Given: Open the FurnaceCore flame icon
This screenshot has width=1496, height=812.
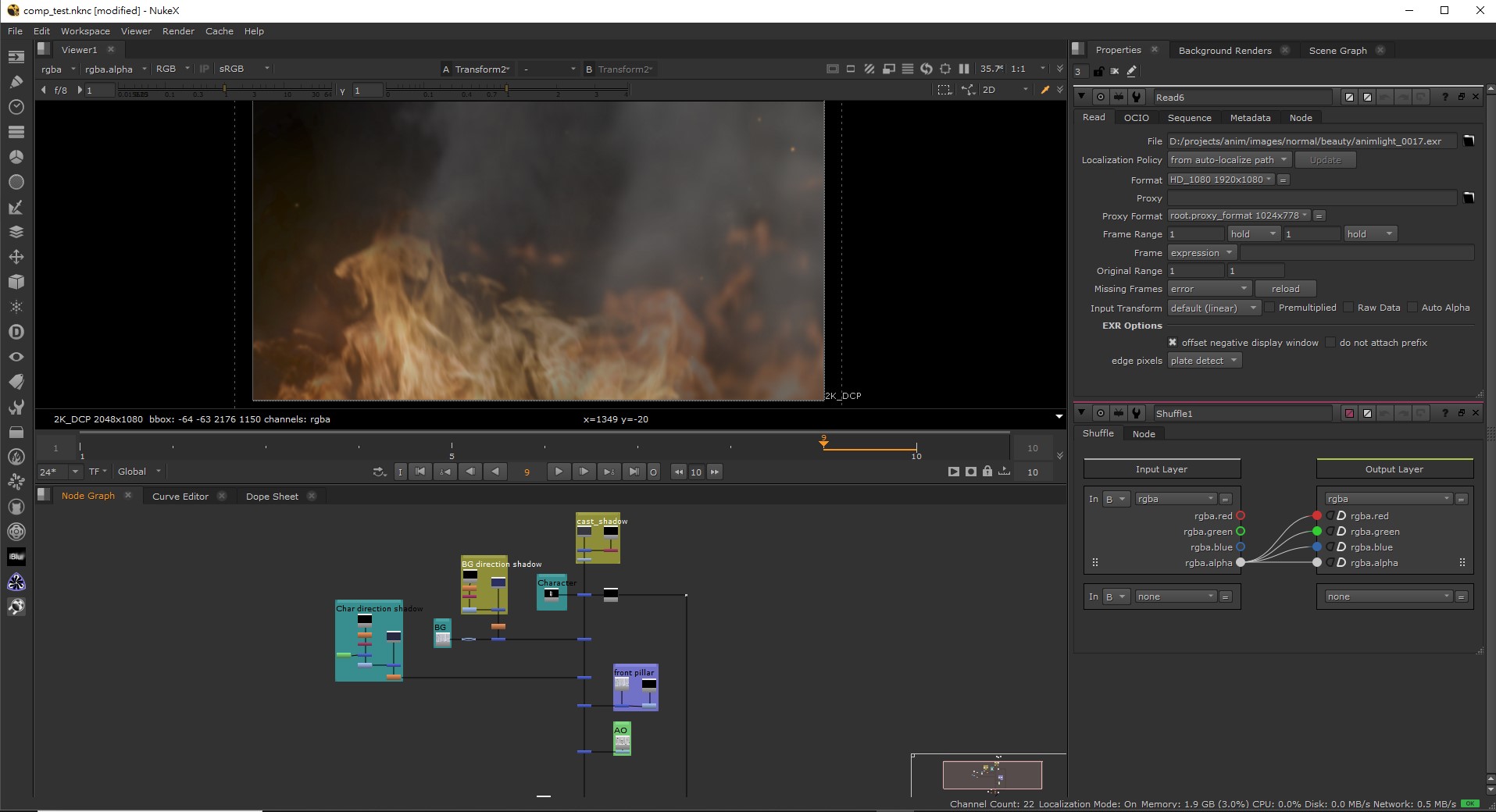Looking at the screenshot, I should tap(16, 457).
